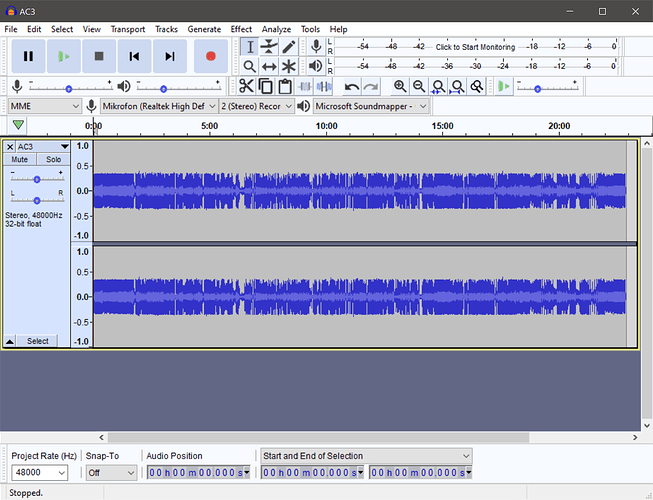Zoom out on the waveform
The height and width of the screenshot is (500, 653).
(x=419, y=86)
